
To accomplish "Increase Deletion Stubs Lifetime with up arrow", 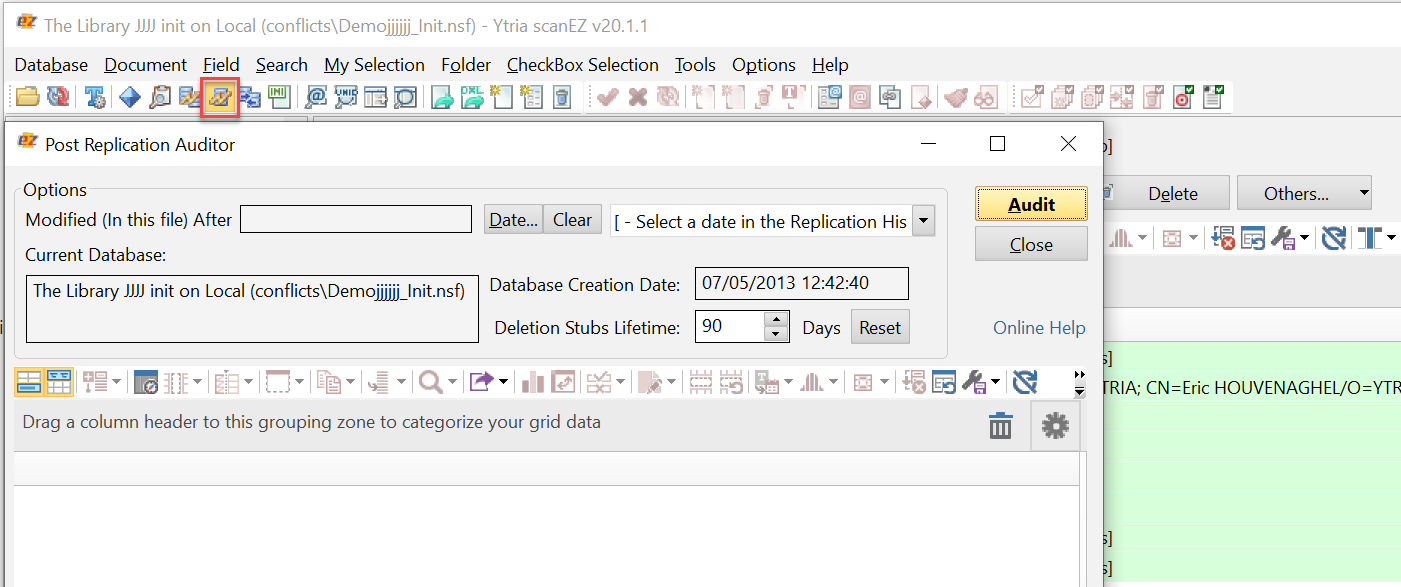I will (x=777, y=320).
